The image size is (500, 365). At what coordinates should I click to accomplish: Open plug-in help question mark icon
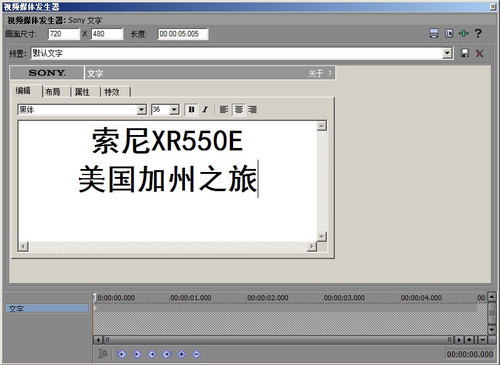[478, 33]
